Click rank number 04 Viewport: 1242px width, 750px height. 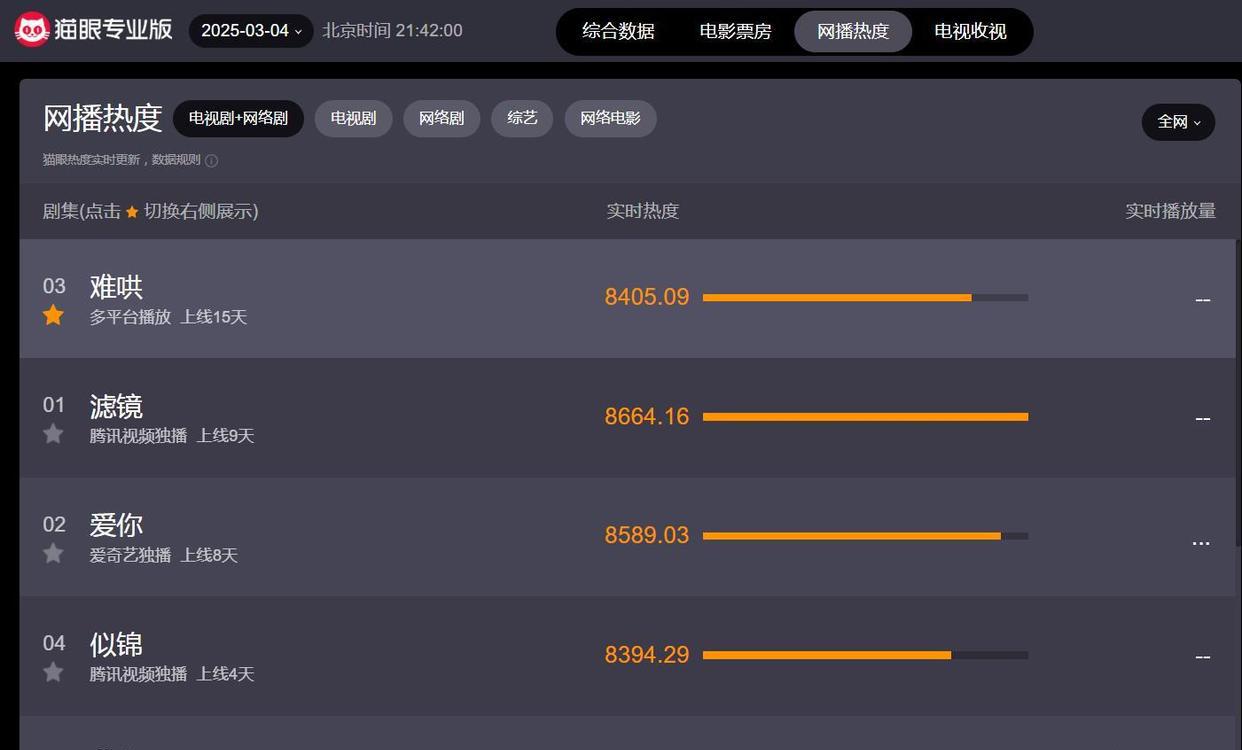[x=54, y=643]
